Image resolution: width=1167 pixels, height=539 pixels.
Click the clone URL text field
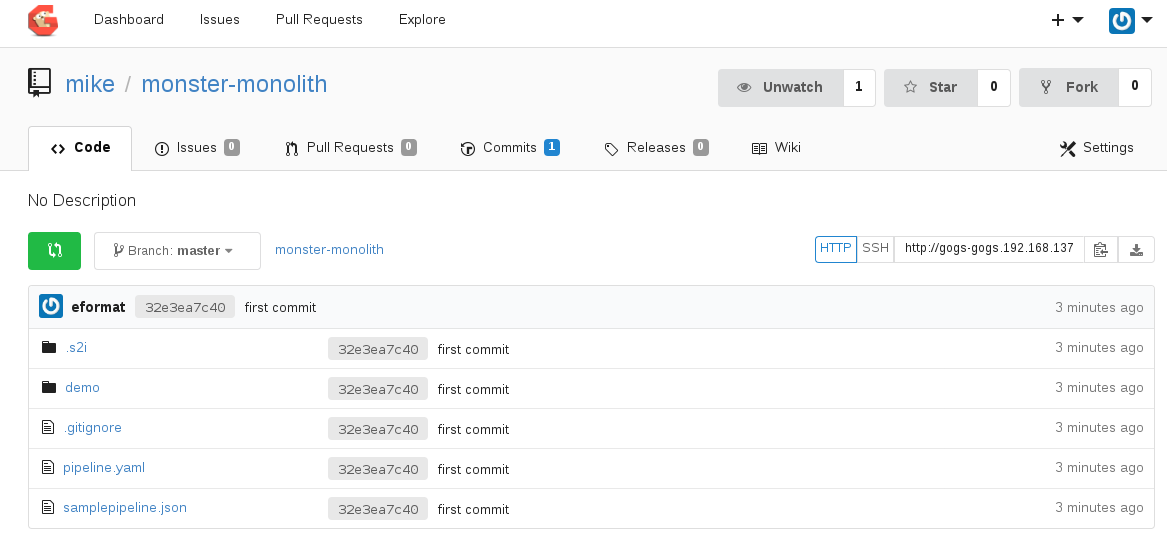pyautogui.click(x=988, y=248)
